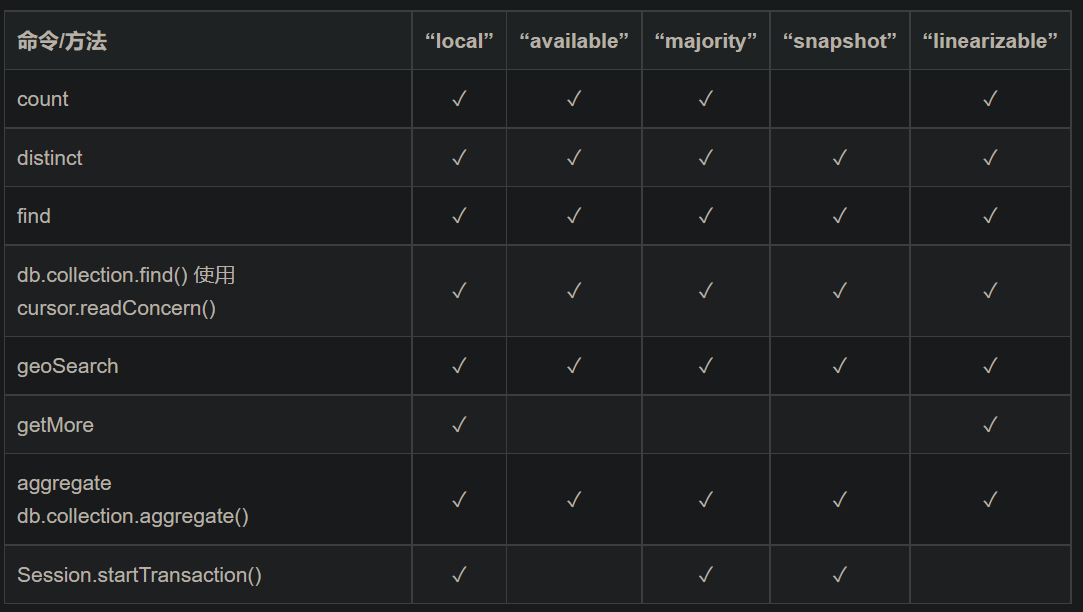
Task: Click Session.startTransaction() checkmark under "snapshot"
Action: [840, 574]
